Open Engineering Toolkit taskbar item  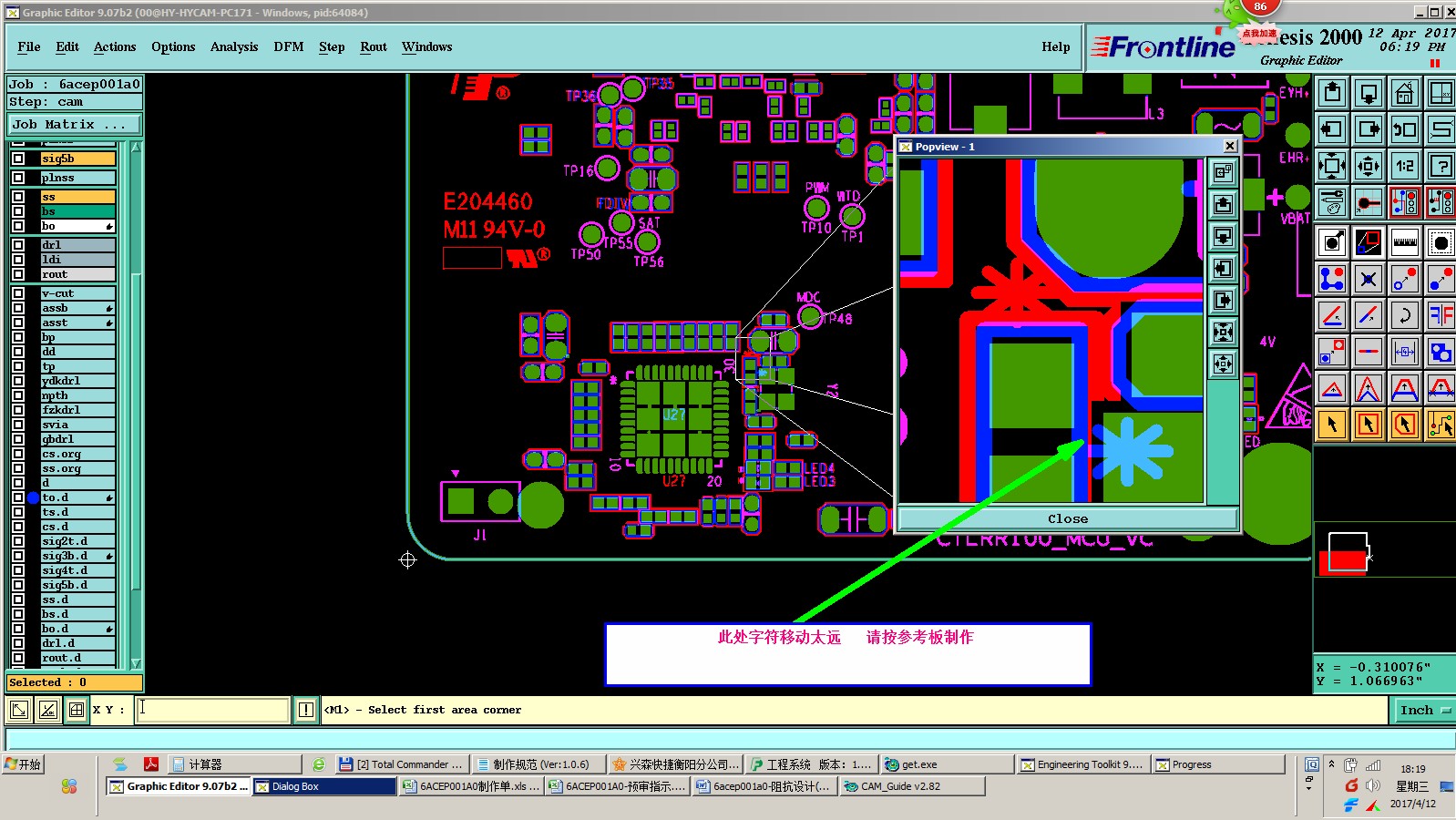[x=1082, y=764]
